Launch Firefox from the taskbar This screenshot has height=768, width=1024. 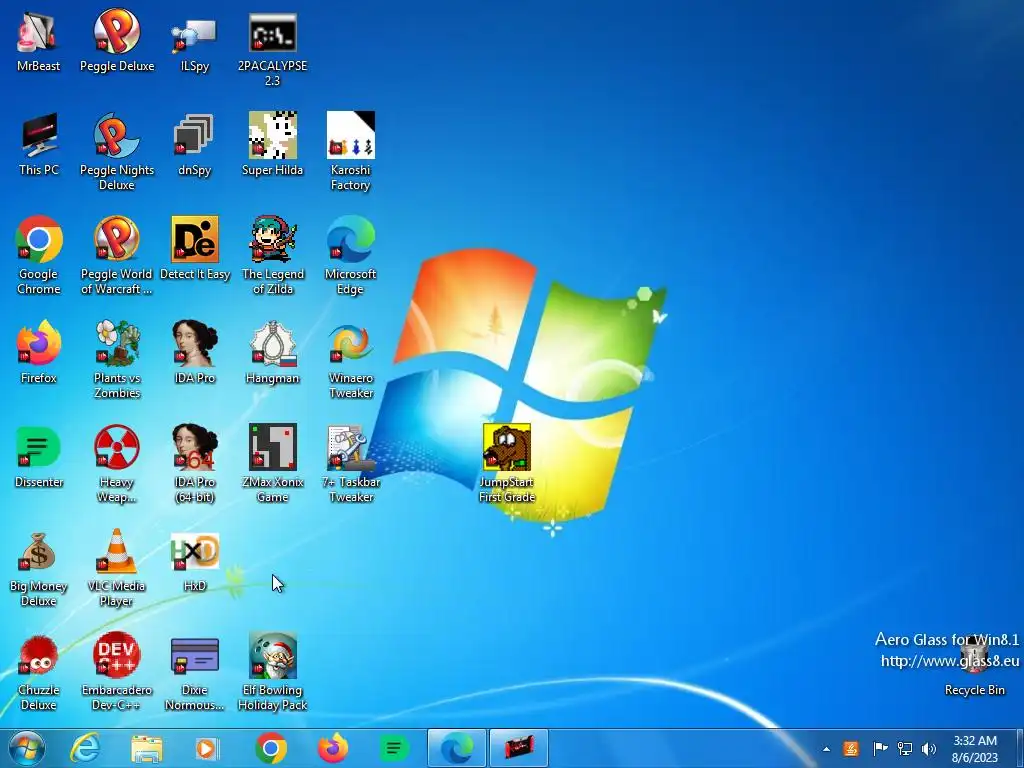[333, 748]
